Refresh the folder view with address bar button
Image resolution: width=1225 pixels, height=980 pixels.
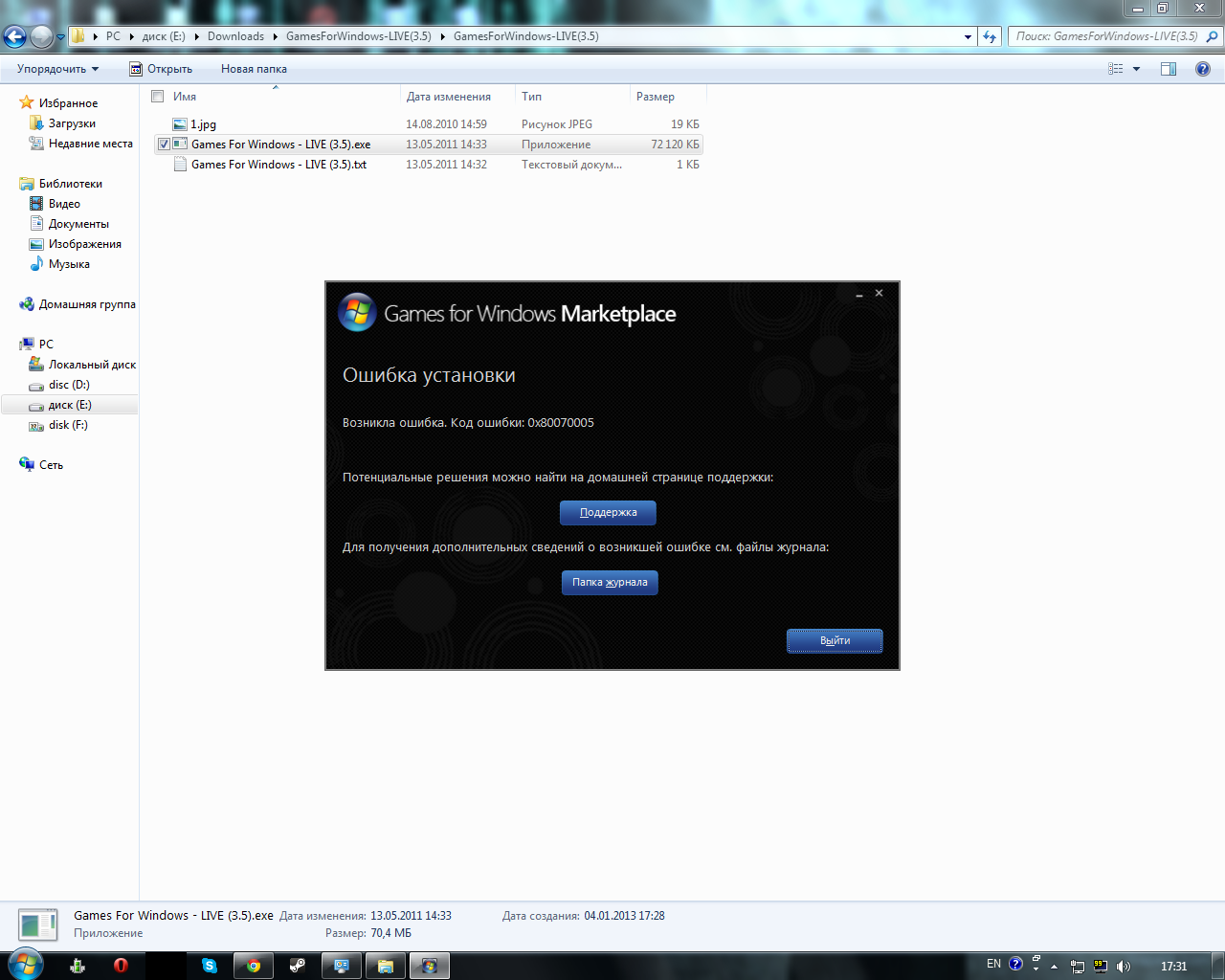pos(990,36)
